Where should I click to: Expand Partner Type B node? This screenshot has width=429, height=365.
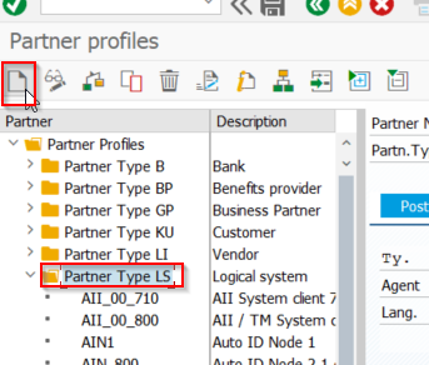pyautogui.click(x=30, y=164)
